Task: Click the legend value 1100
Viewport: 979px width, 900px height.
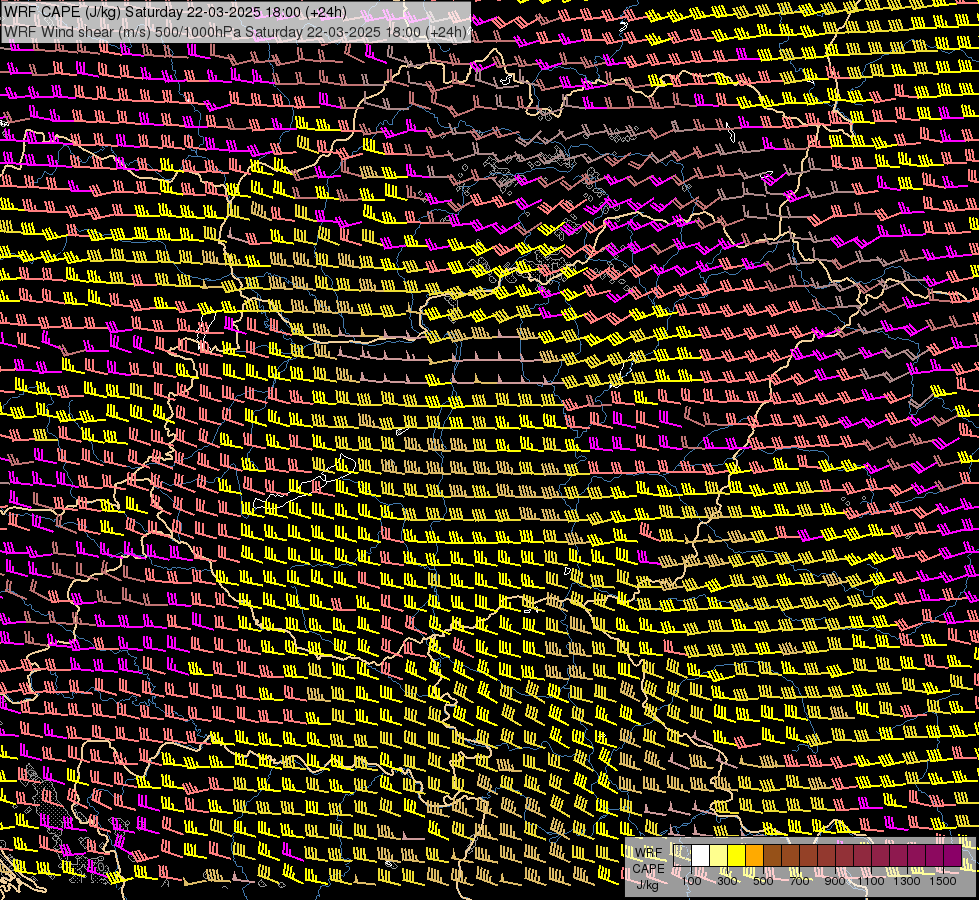Action: pos(871,881)
